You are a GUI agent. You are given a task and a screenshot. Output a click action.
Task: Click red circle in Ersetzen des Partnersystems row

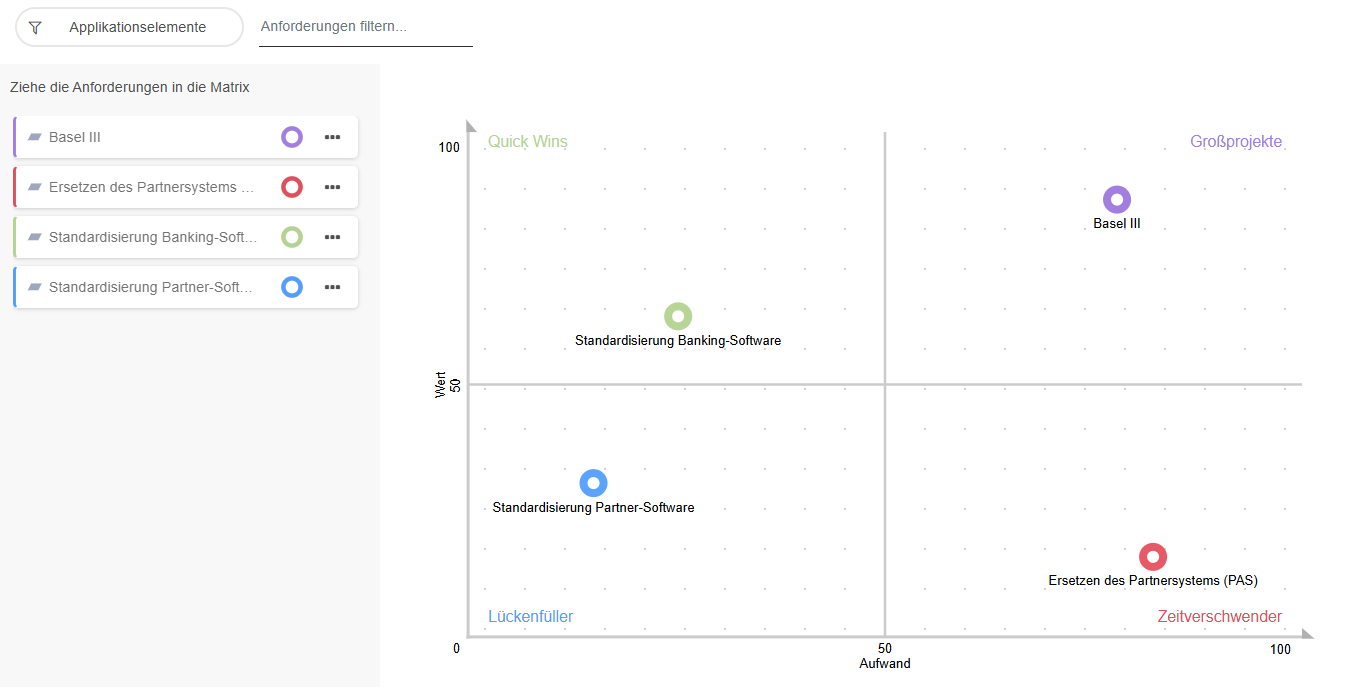point(292,187)
